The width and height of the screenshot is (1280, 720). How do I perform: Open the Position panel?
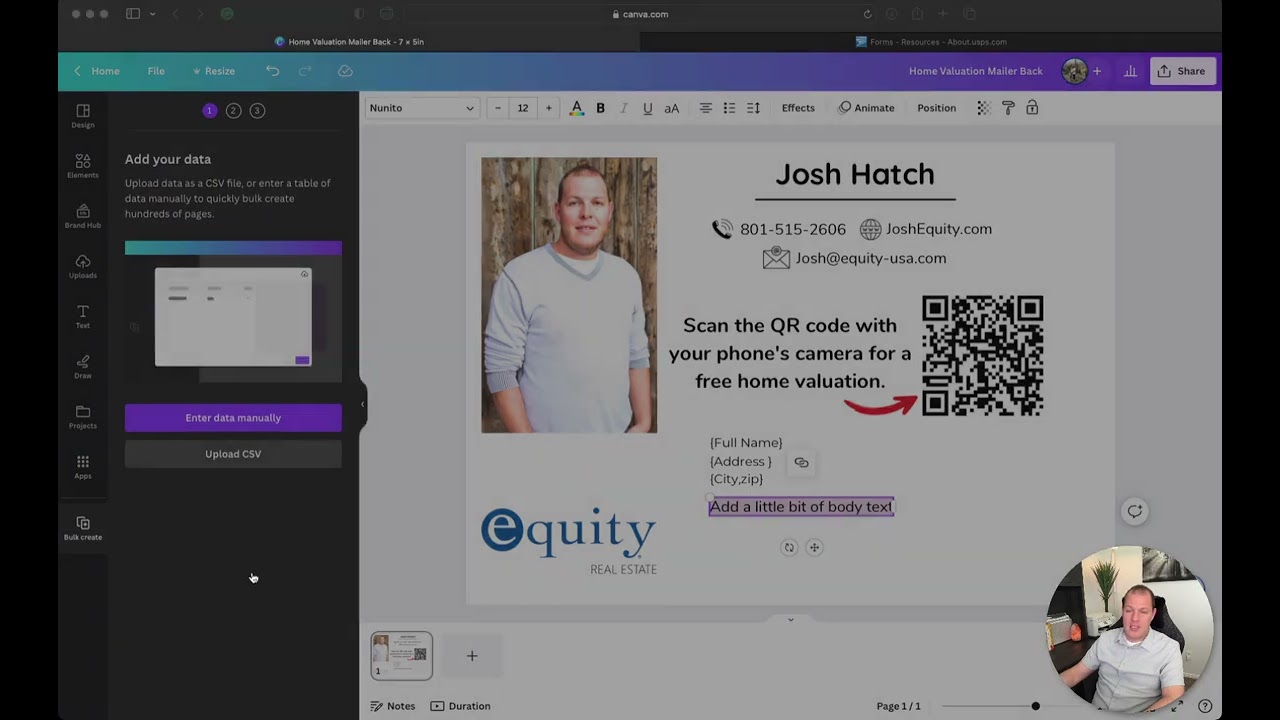pyautogui.click(x=936, y=108)
